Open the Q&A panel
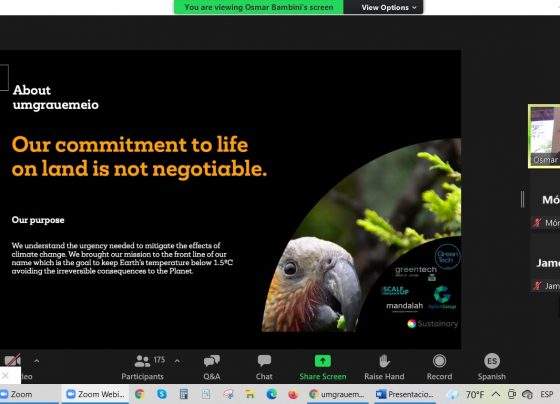 [212, 367]
